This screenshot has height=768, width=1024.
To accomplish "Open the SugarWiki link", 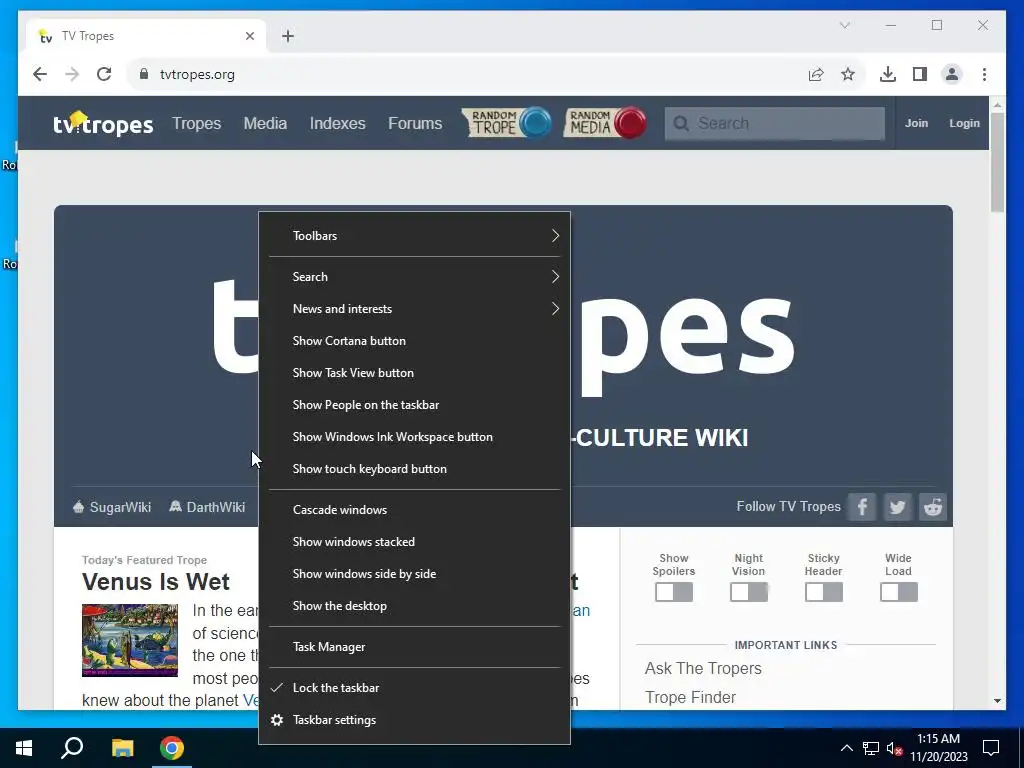I will [112, 507].
